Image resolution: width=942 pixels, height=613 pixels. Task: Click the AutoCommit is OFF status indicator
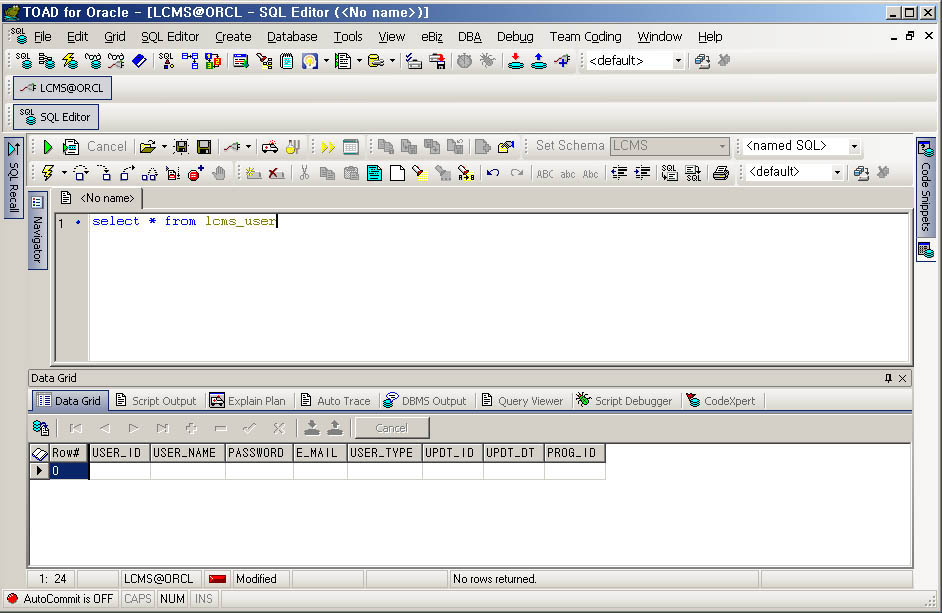(x=59, y=599)
